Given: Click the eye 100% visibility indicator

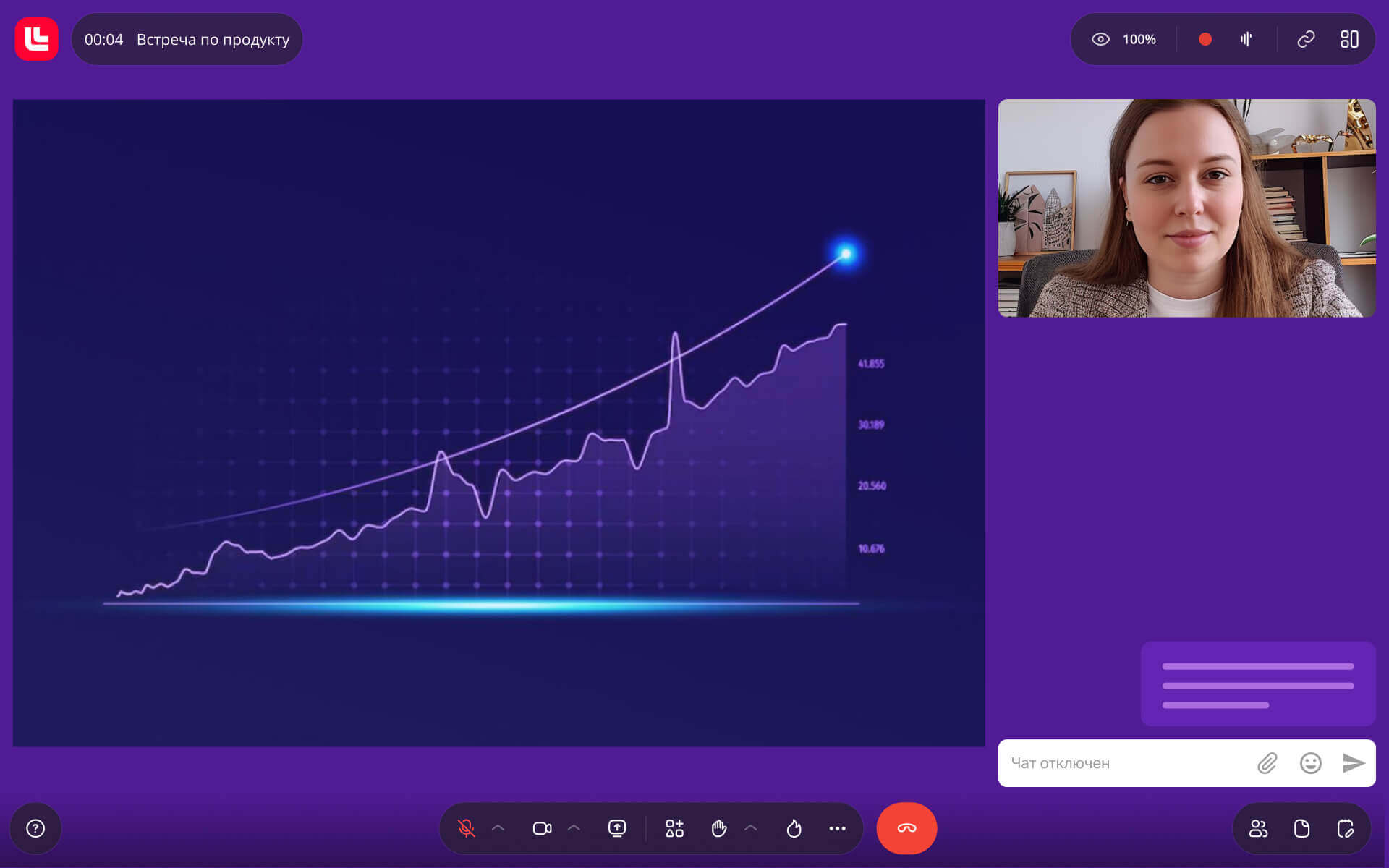Looking at the screenshot, I should tap(1124, 39).
